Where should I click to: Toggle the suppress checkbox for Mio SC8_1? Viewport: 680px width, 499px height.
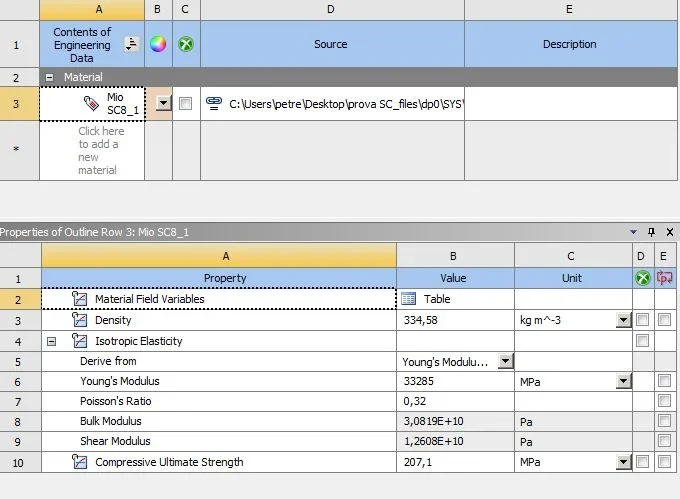tap(186, 103)
